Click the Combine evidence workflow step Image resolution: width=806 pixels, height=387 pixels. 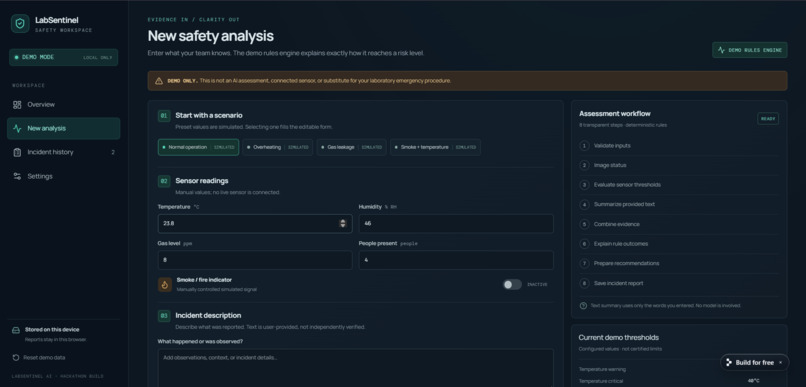point(679,225)
